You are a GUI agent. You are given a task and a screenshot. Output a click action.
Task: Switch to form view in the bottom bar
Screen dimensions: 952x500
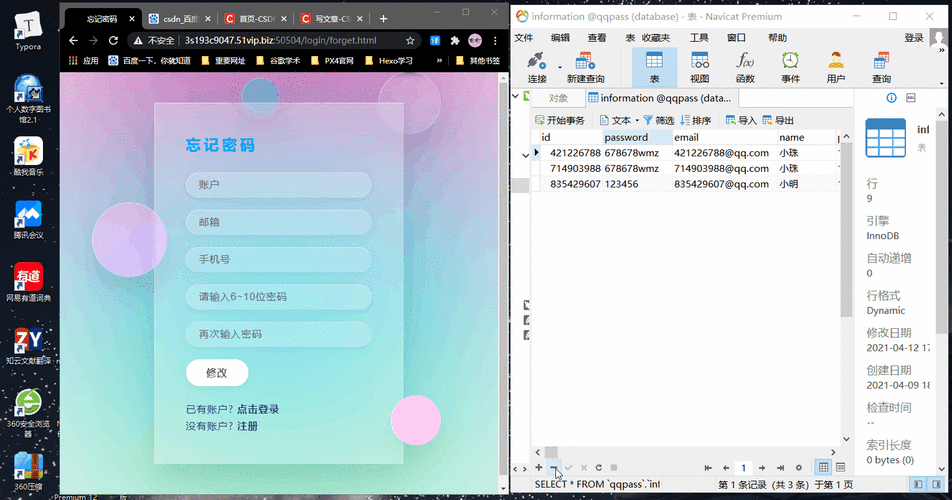pyautogui.click(x=840, y=467)
